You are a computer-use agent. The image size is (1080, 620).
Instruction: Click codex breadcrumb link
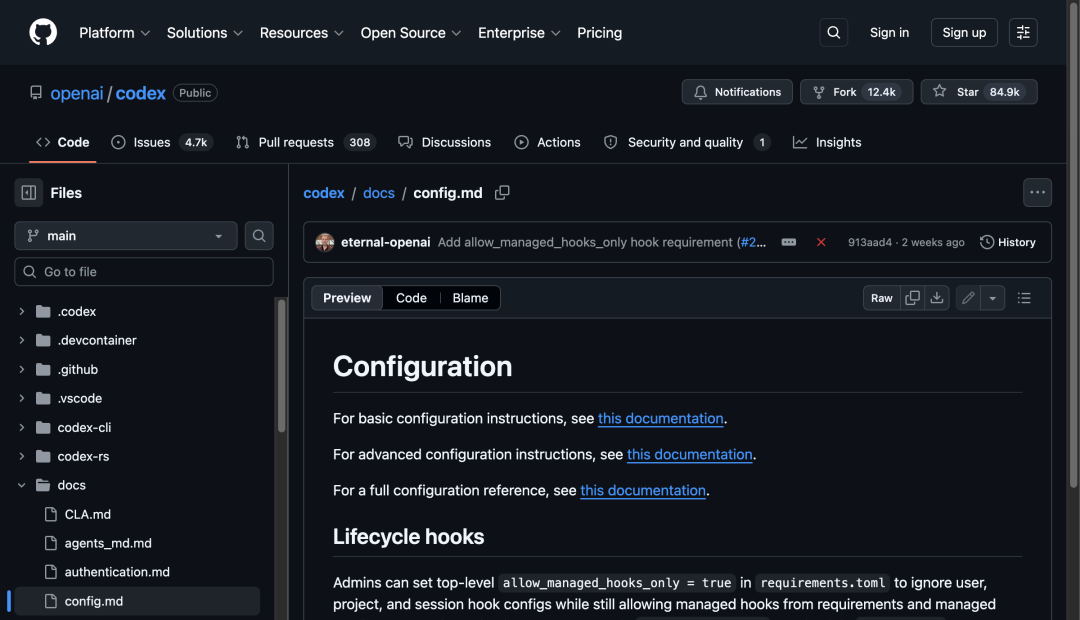pos(324,193)
